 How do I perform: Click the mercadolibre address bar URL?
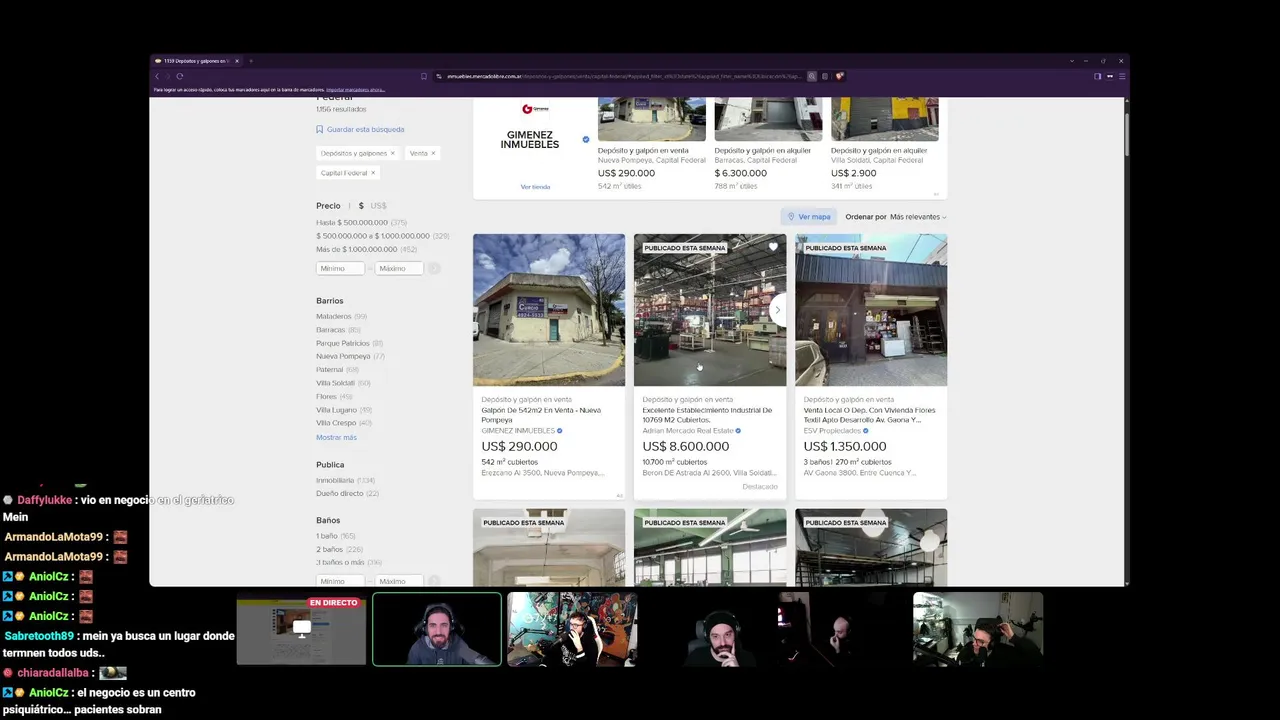pos(623,76)
